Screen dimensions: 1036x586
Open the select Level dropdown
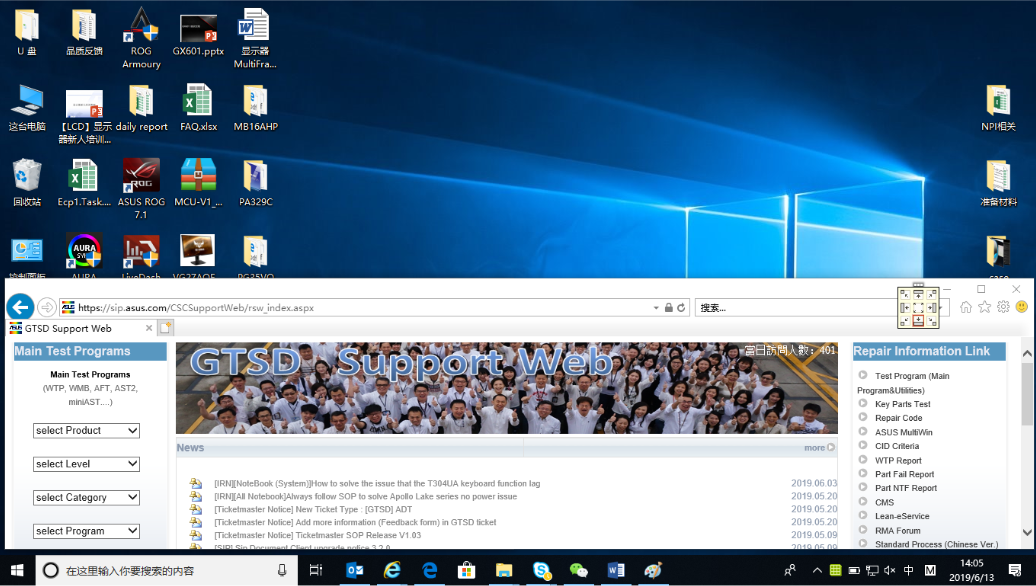click(86, 464)
